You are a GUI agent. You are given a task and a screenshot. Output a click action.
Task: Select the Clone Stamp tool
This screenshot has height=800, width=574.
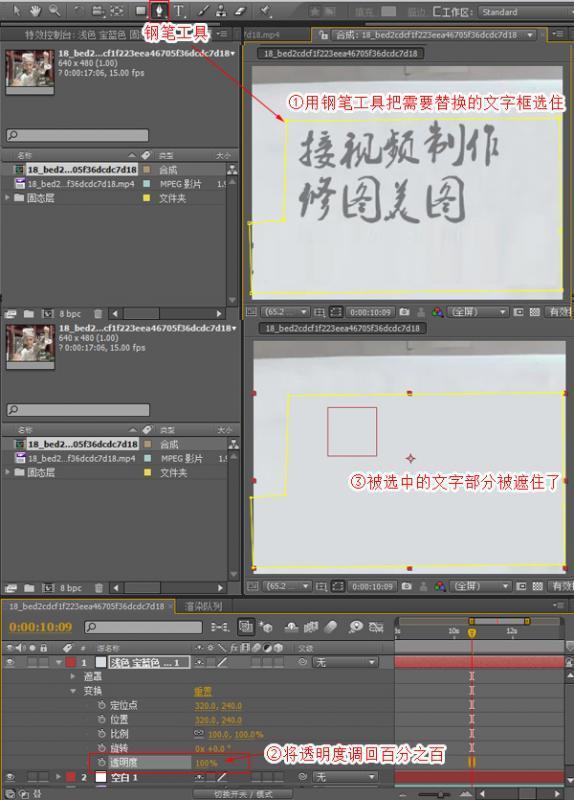(x=221, y=11)
